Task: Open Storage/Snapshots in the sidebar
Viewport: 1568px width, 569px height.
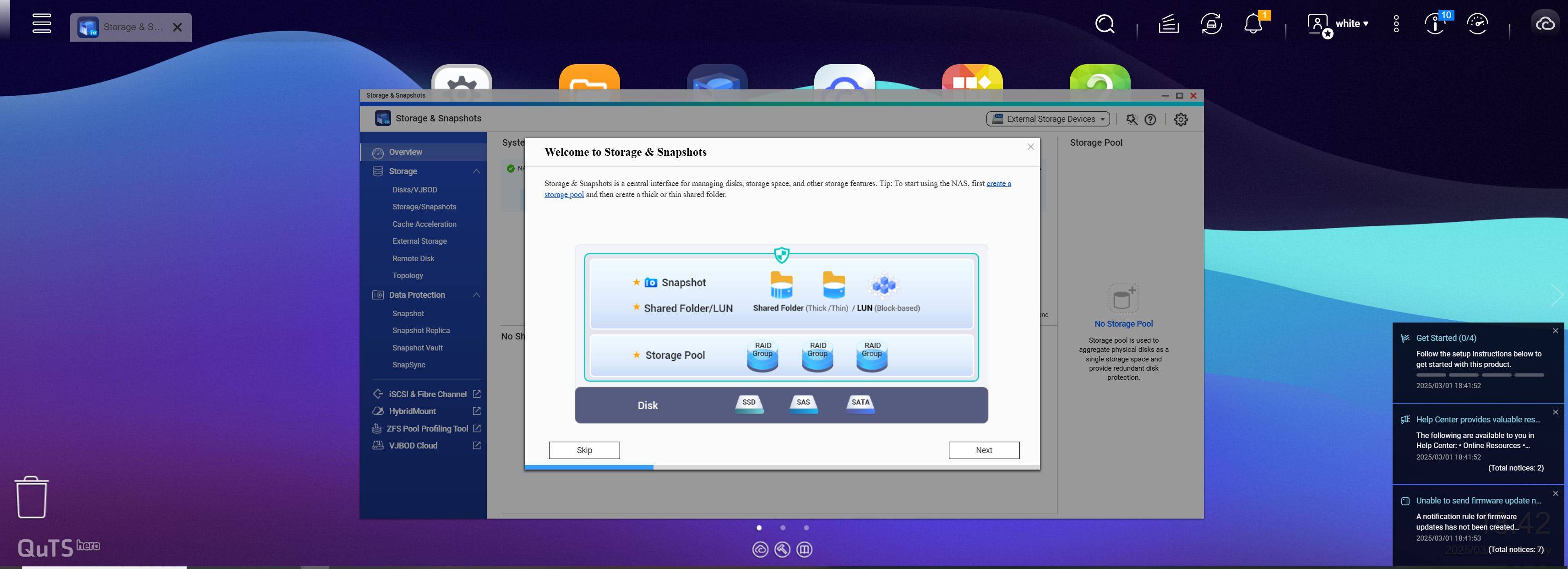Action: tap(424, 207)
